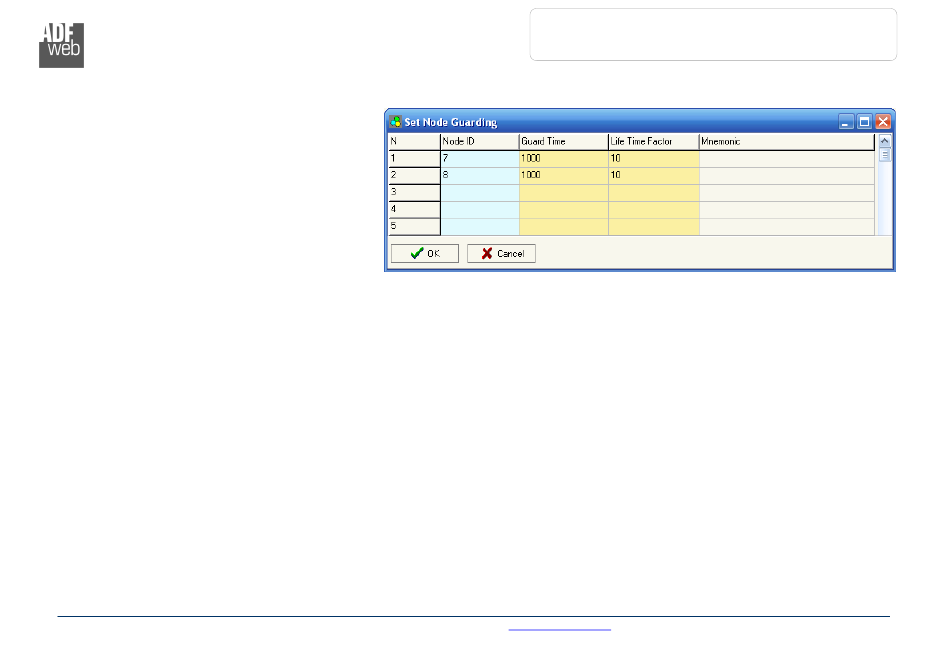Image resolution: width=950 pixels, height=667 pixels.
Task: Click Mnemonic cell in row 1
Action: point(787,159)
